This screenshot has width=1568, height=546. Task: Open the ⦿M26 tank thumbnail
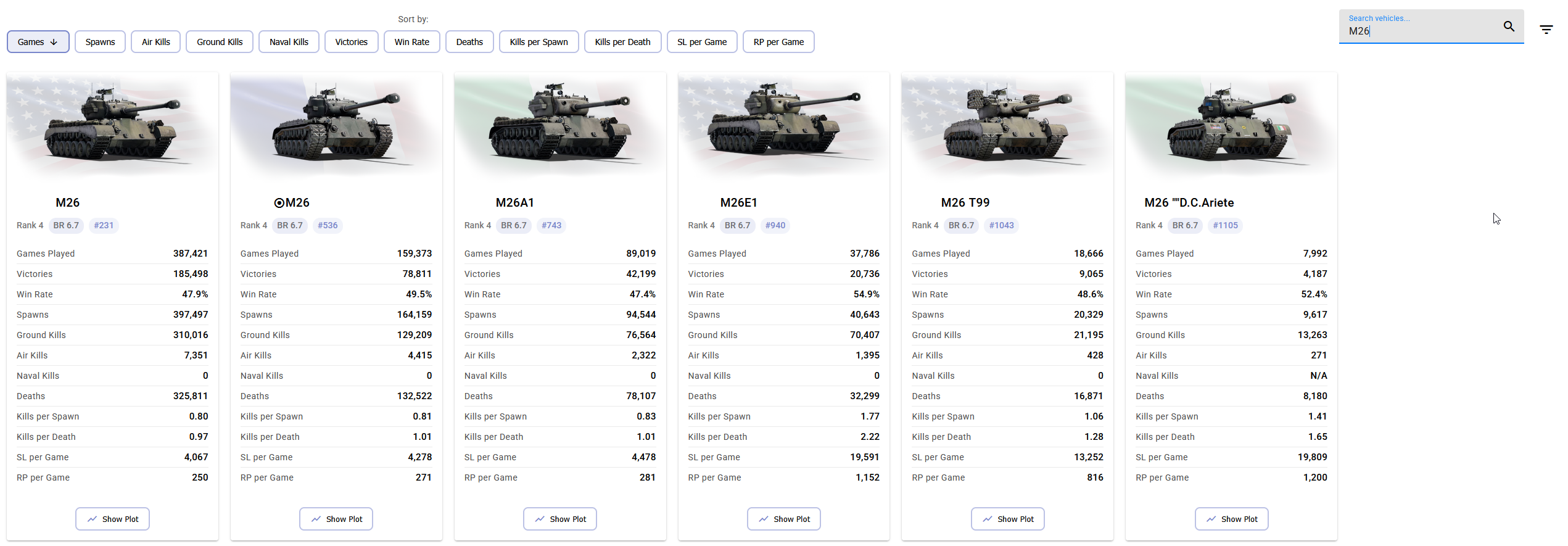click(x=336, y=125)
